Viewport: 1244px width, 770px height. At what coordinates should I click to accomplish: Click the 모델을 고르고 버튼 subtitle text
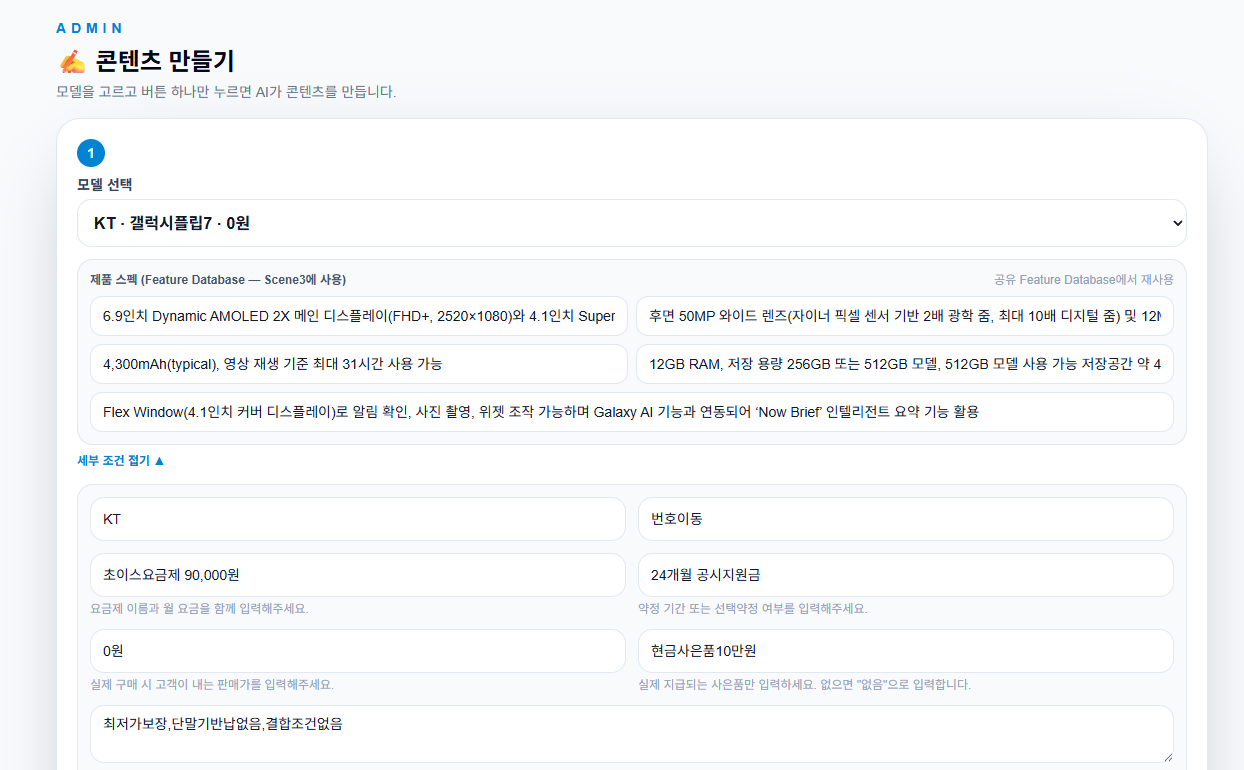point(227,92)
